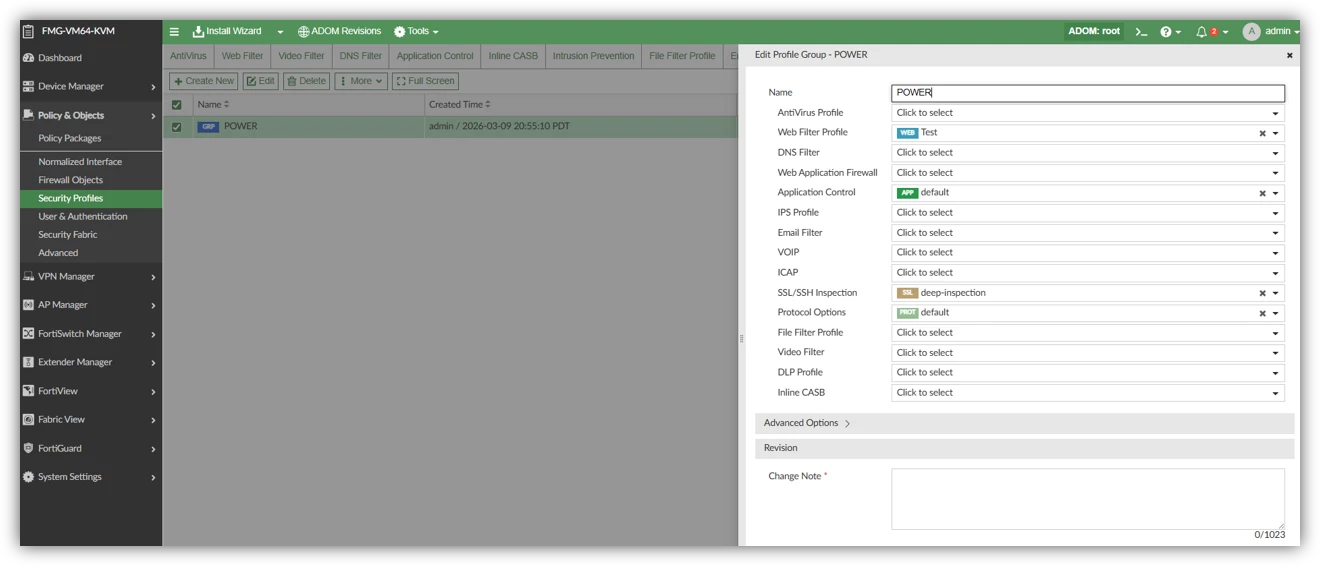Close the Edit Profile Group panel
The image size is (1320, 566).
click(1289, 56)
